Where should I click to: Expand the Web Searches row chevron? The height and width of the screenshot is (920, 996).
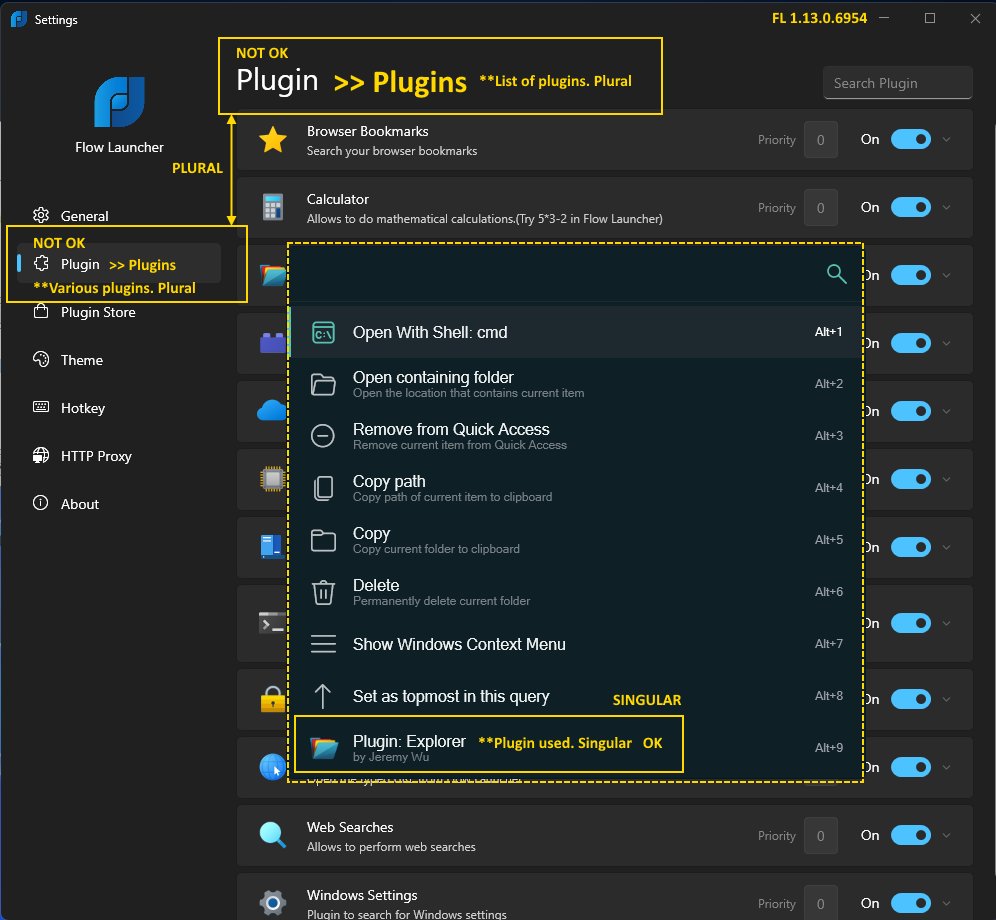pyautogui.click(x=946, y=835)
